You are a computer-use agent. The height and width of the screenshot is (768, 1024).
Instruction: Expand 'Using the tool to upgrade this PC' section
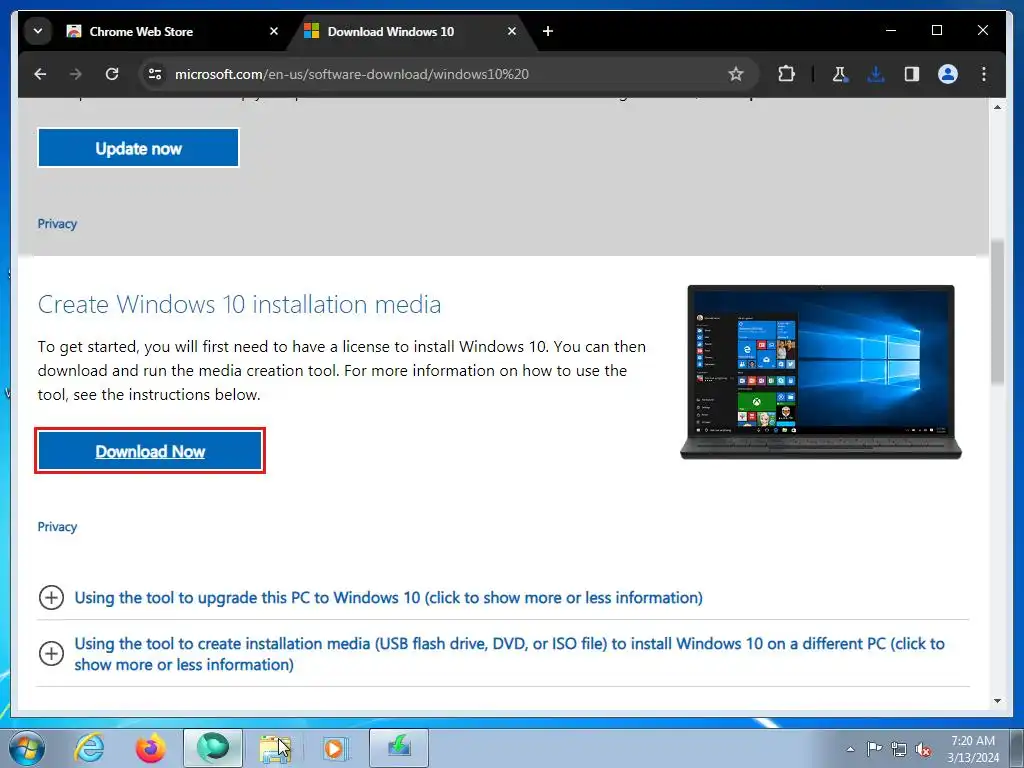click(x=389, y=598)
